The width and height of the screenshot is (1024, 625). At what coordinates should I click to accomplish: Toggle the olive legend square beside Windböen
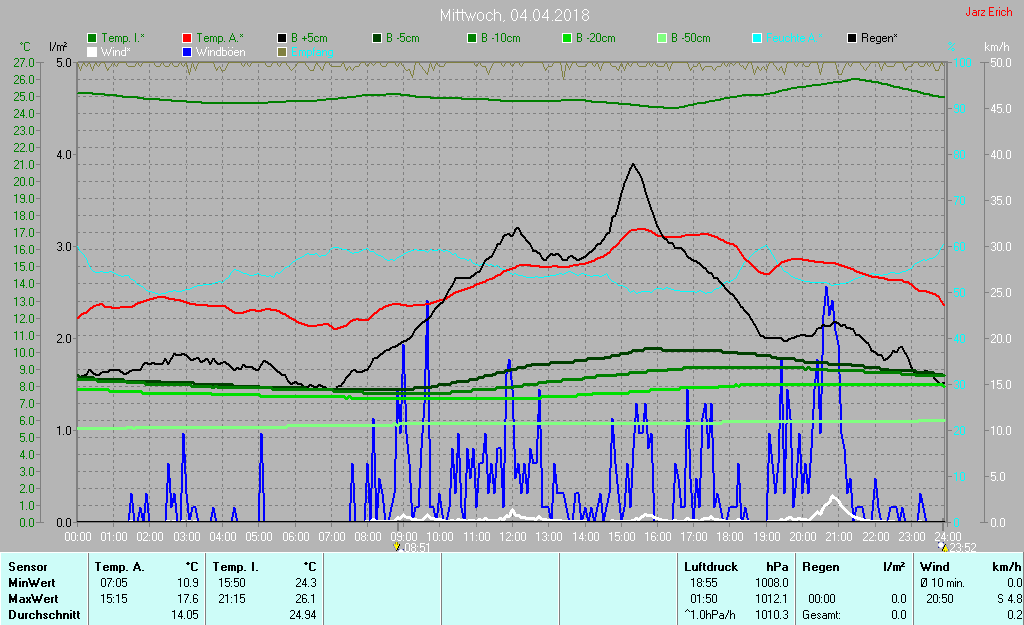tap(283, 51)
